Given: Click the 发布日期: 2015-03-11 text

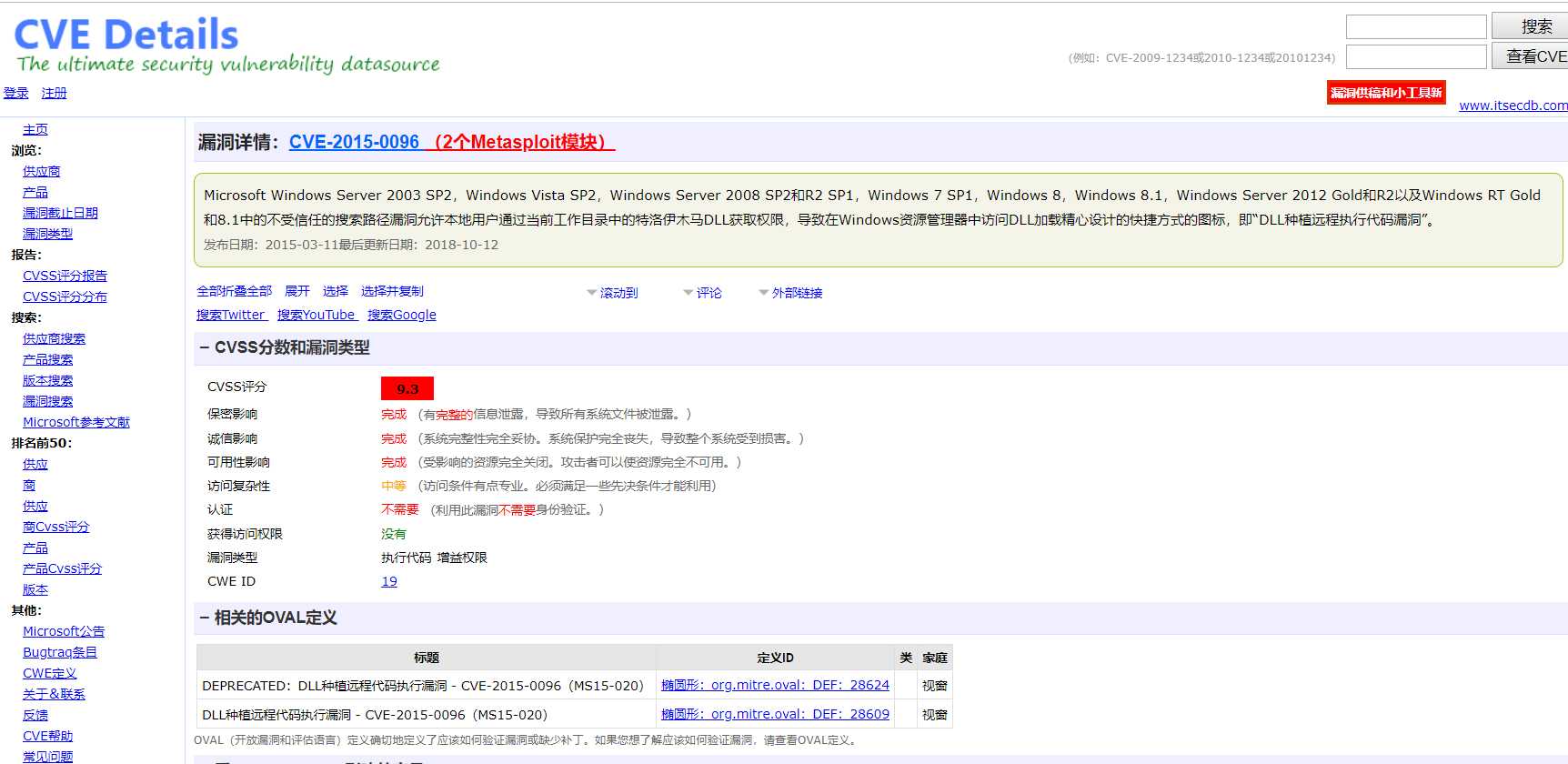Looking at the screenshot, I should pyautogui.click(x=271, y=245).
